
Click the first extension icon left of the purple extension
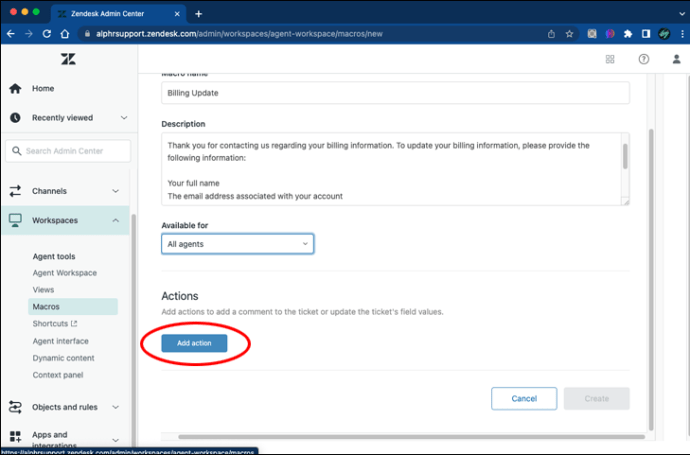(x=592, y=34)
